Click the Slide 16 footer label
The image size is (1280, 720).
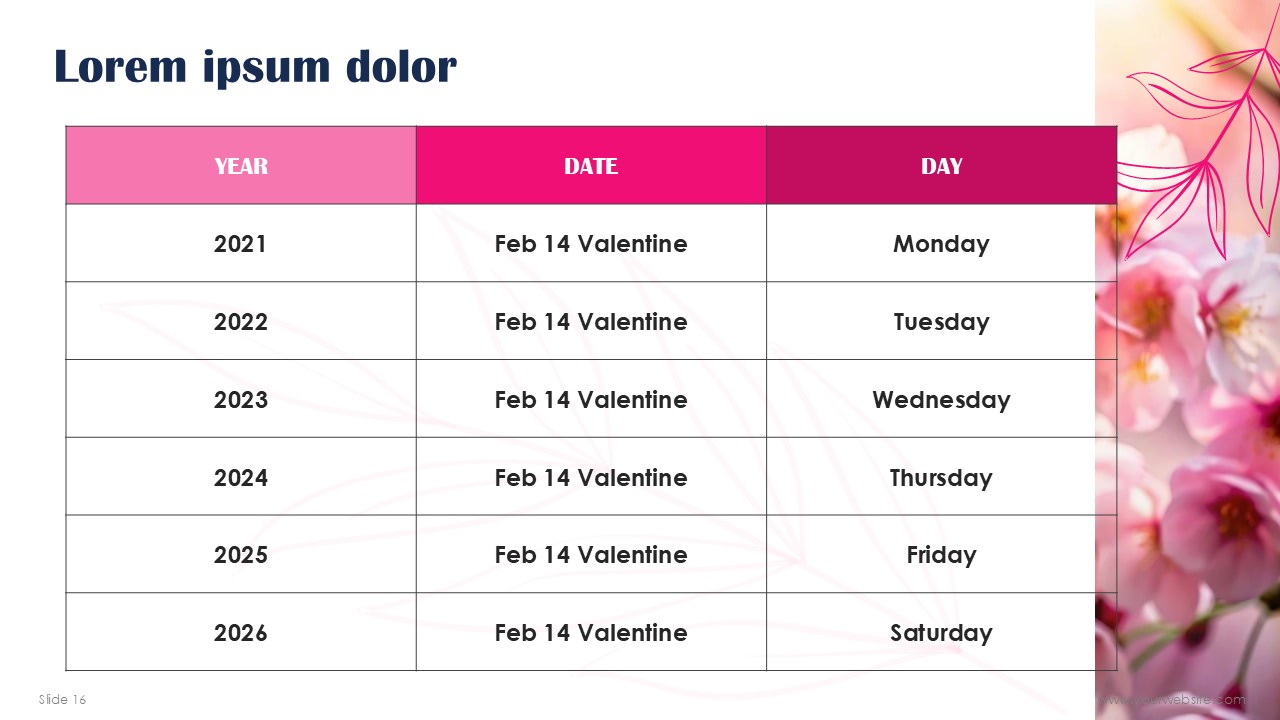click(x=62, y=699)
